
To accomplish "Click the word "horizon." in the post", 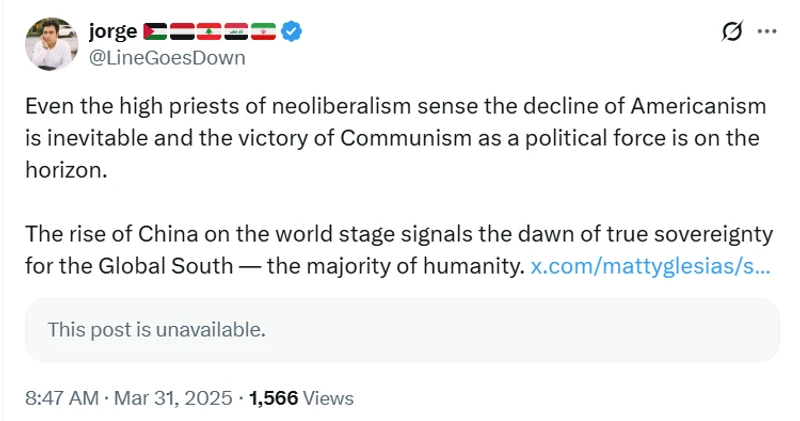I will (65, 170).
